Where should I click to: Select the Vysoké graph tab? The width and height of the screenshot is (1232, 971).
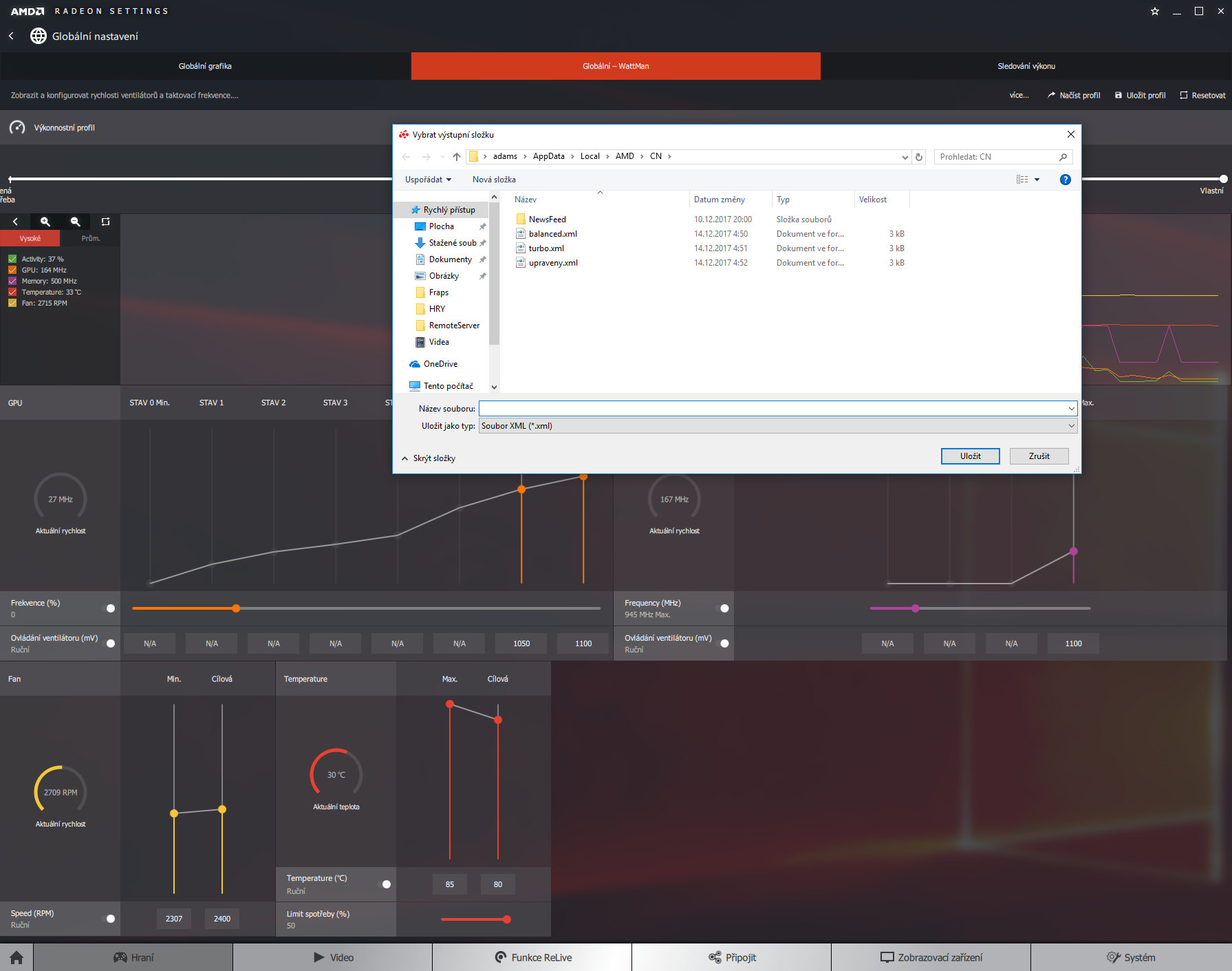(30, 239)
